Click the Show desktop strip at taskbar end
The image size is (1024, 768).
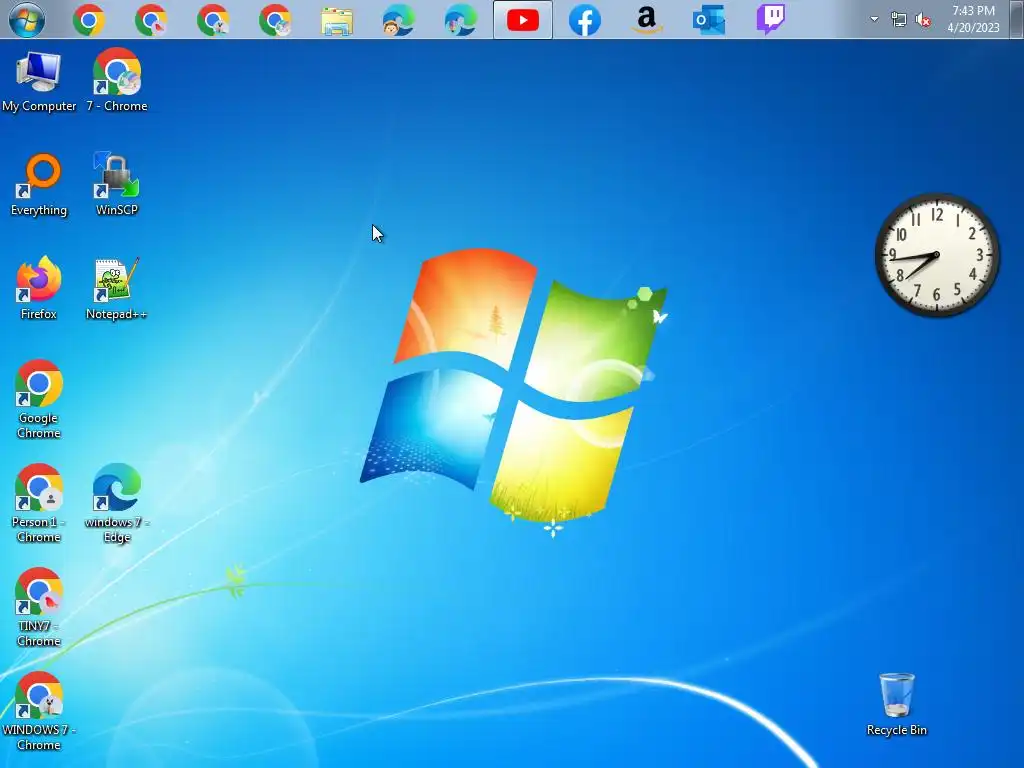1016,20
